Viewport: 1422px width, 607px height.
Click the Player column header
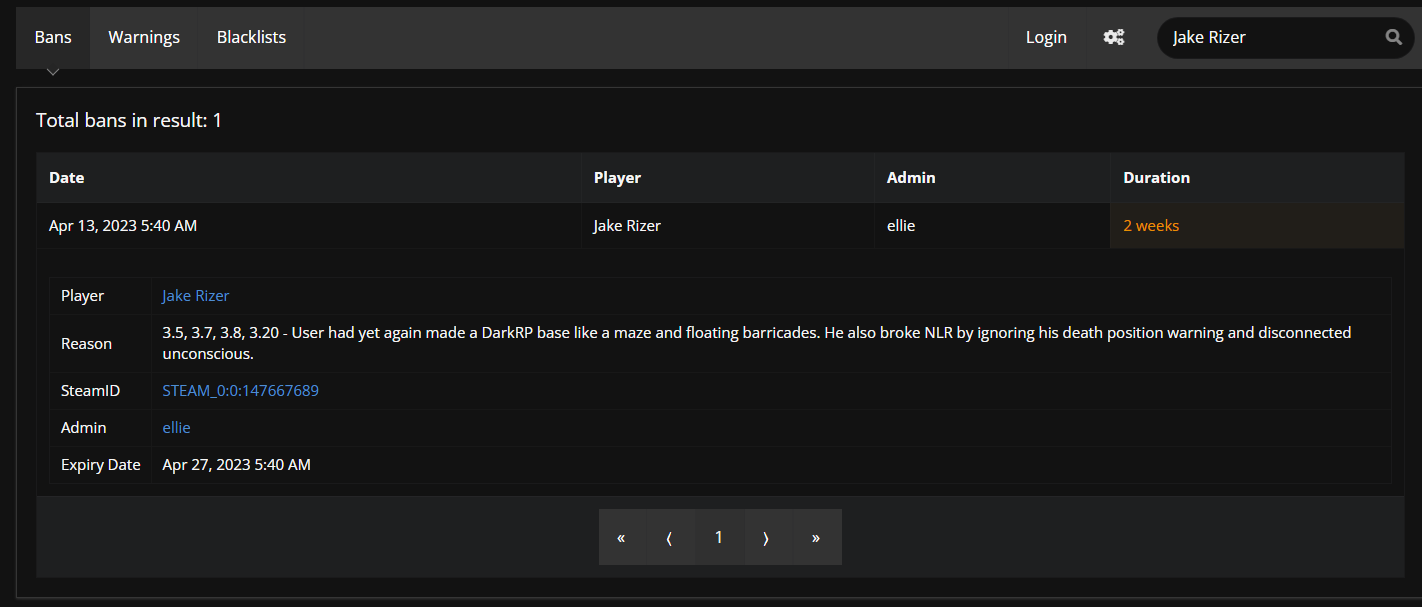click(x=617, y=177)
